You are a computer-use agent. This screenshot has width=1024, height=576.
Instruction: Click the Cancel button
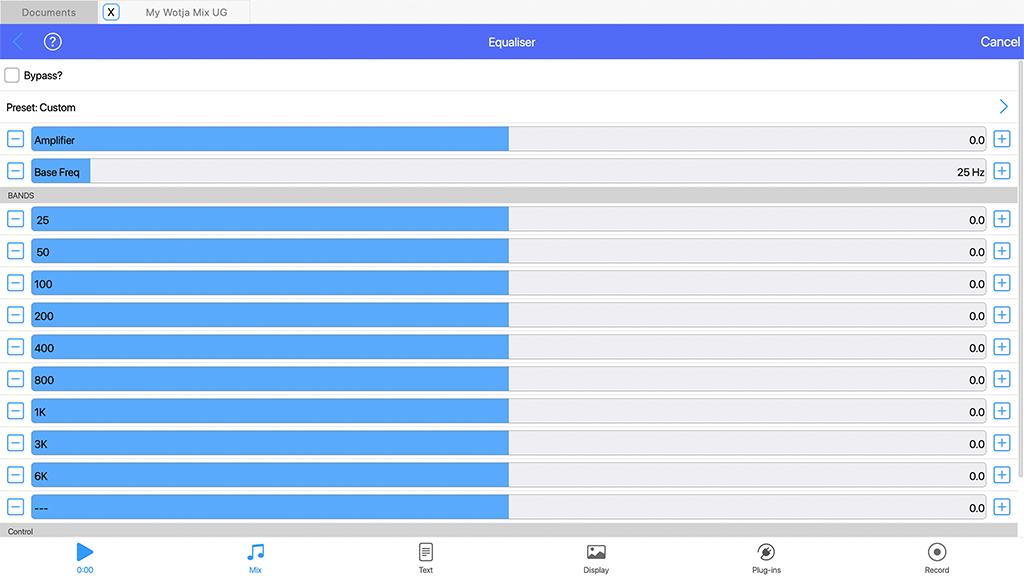999,42
